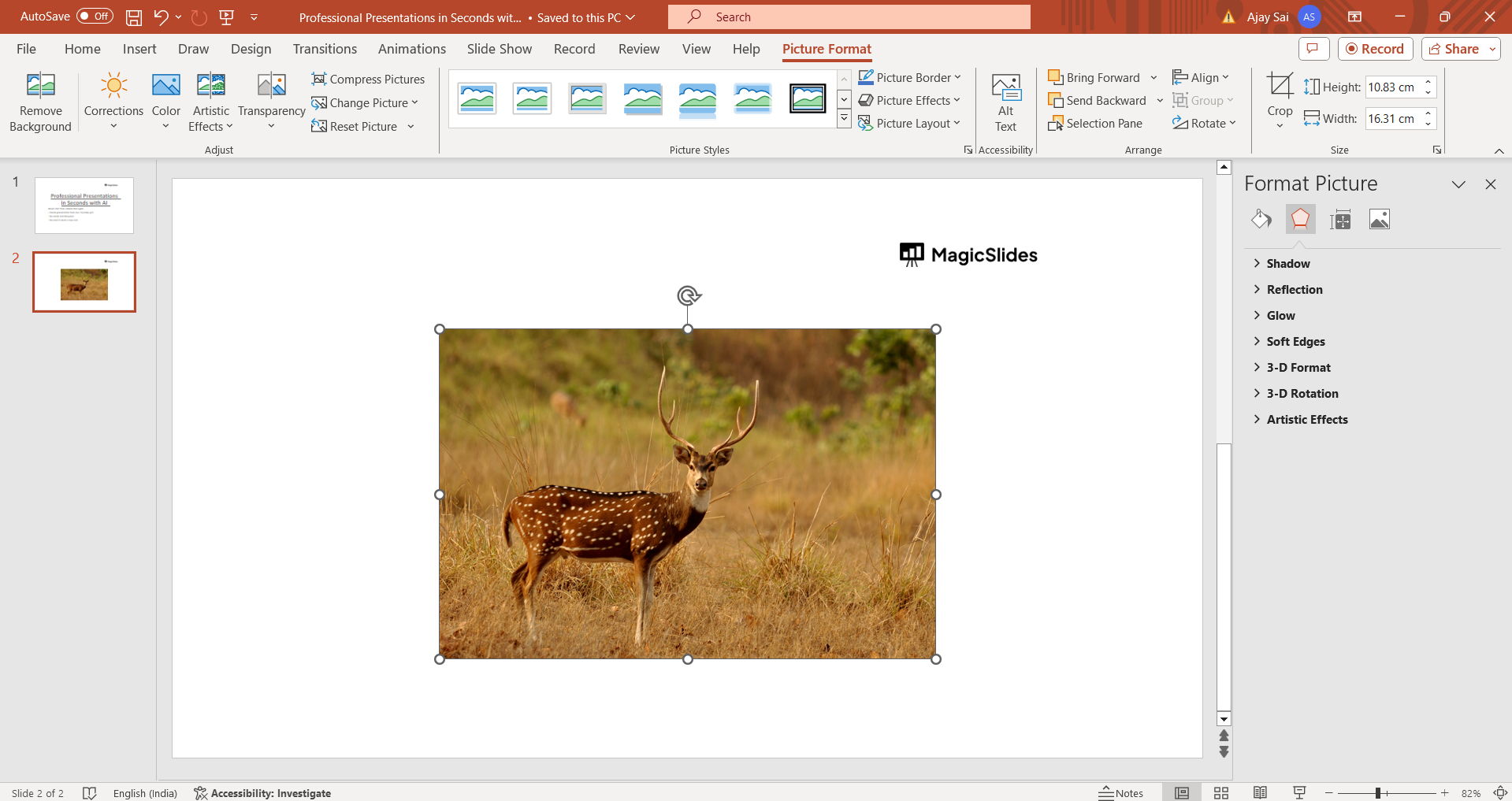The image size is (1512, 801).
Task: Open the Selection Pane
Action: point(1095,124)
